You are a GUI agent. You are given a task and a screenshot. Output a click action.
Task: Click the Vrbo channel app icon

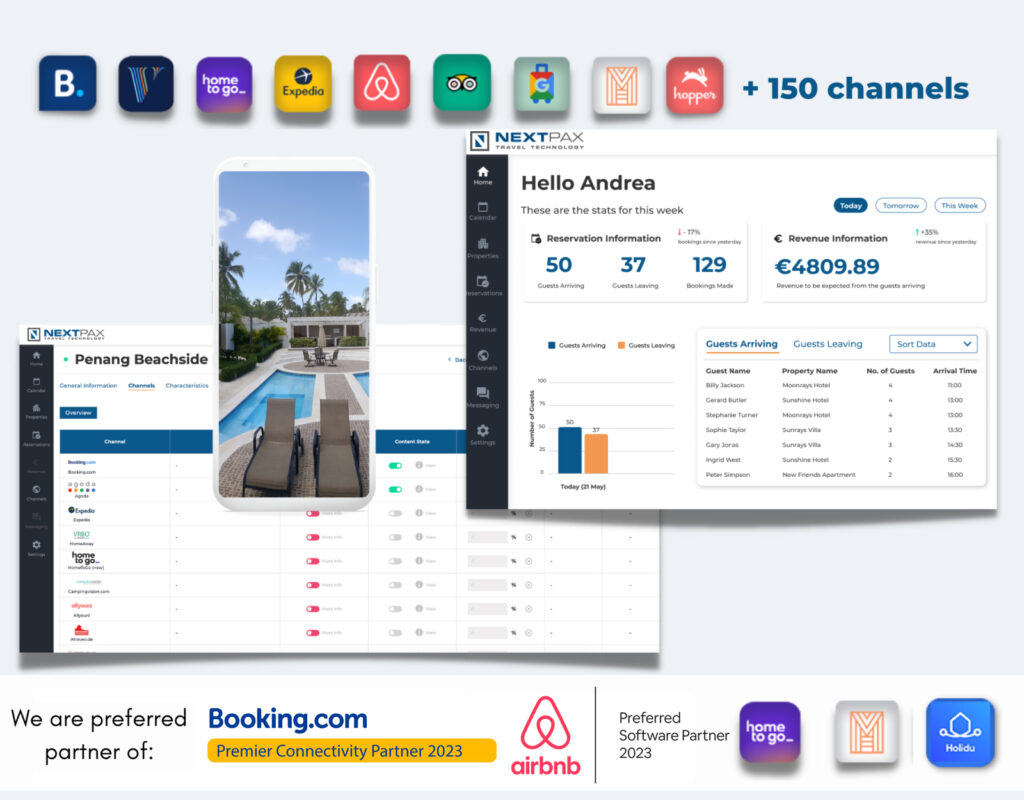(146, 84)
